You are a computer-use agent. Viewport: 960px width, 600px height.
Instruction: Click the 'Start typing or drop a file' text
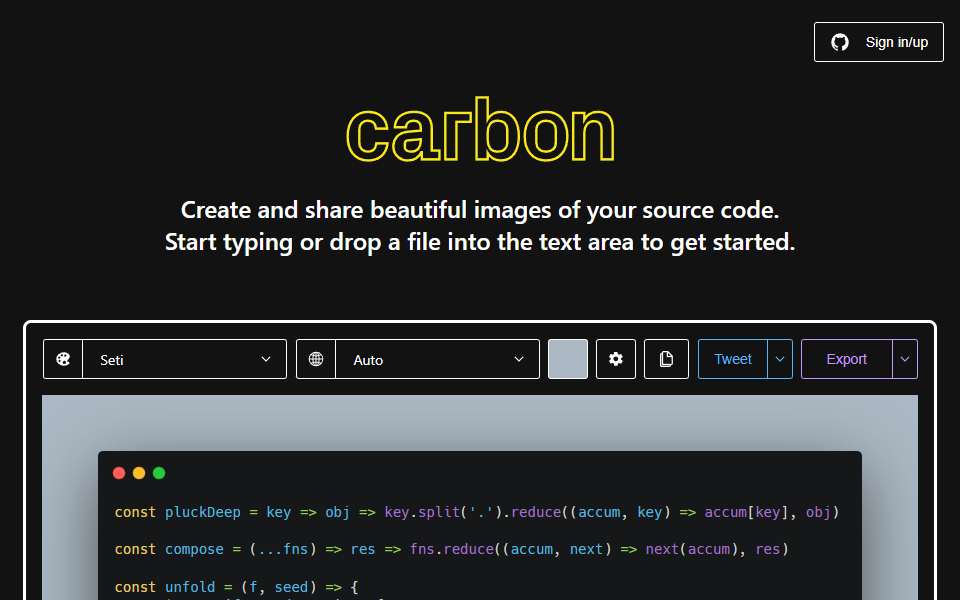(480, 242)
